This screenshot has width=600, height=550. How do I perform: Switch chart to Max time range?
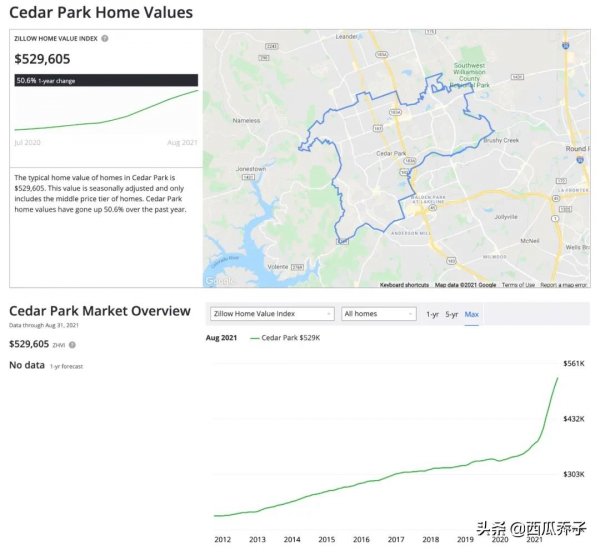click(471, 314)
